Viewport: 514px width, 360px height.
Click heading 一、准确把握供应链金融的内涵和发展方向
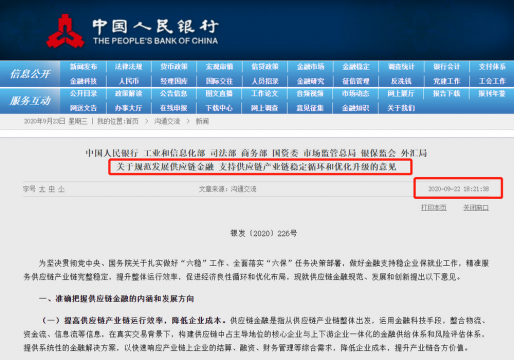(117, 299)
